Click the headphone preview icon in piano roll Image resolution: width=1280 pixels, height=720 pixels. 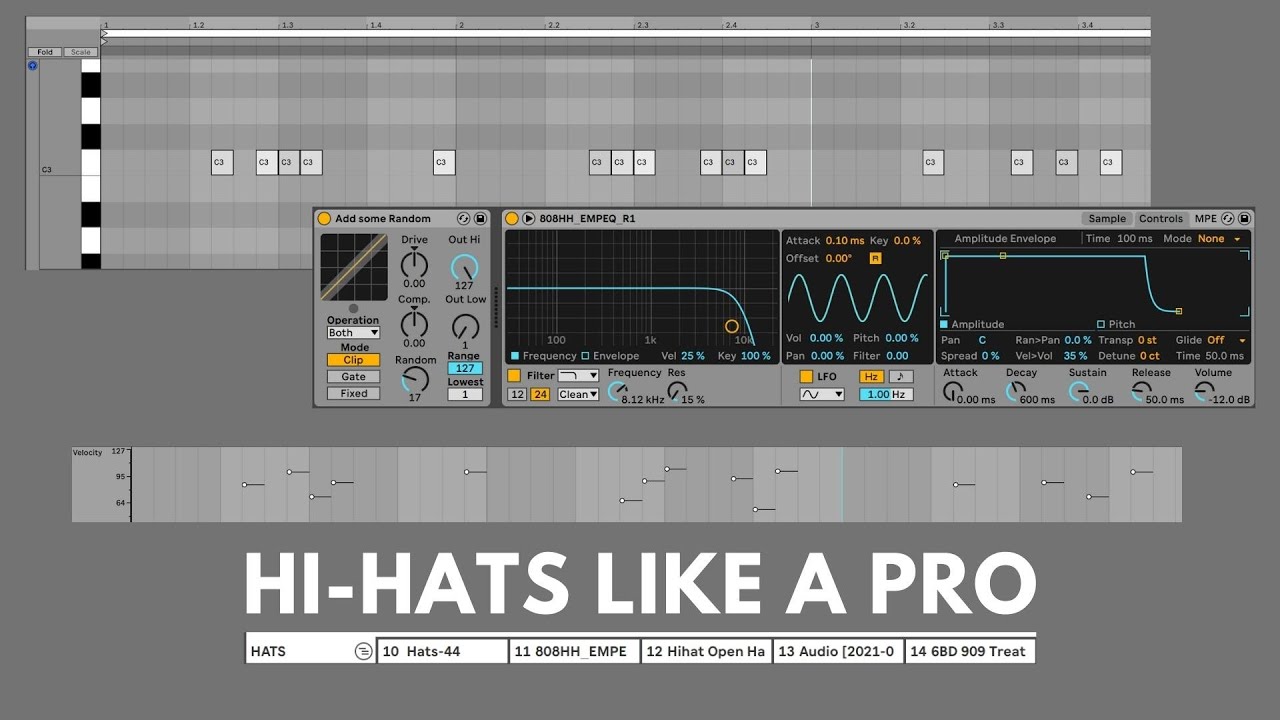click(32, 65)
